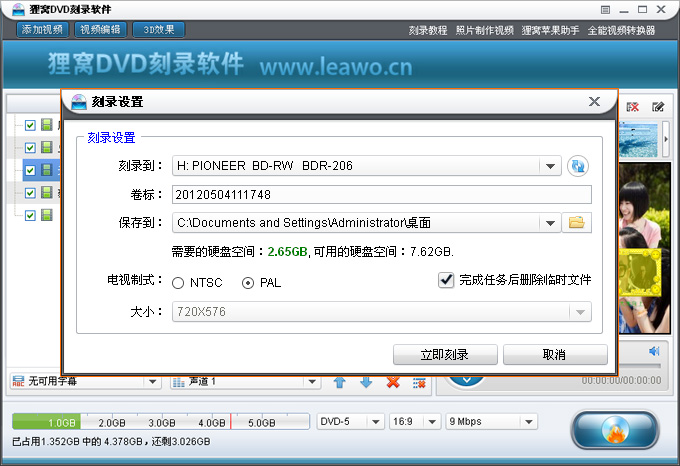Click the move up blue arrow icon

coord(340,382)
